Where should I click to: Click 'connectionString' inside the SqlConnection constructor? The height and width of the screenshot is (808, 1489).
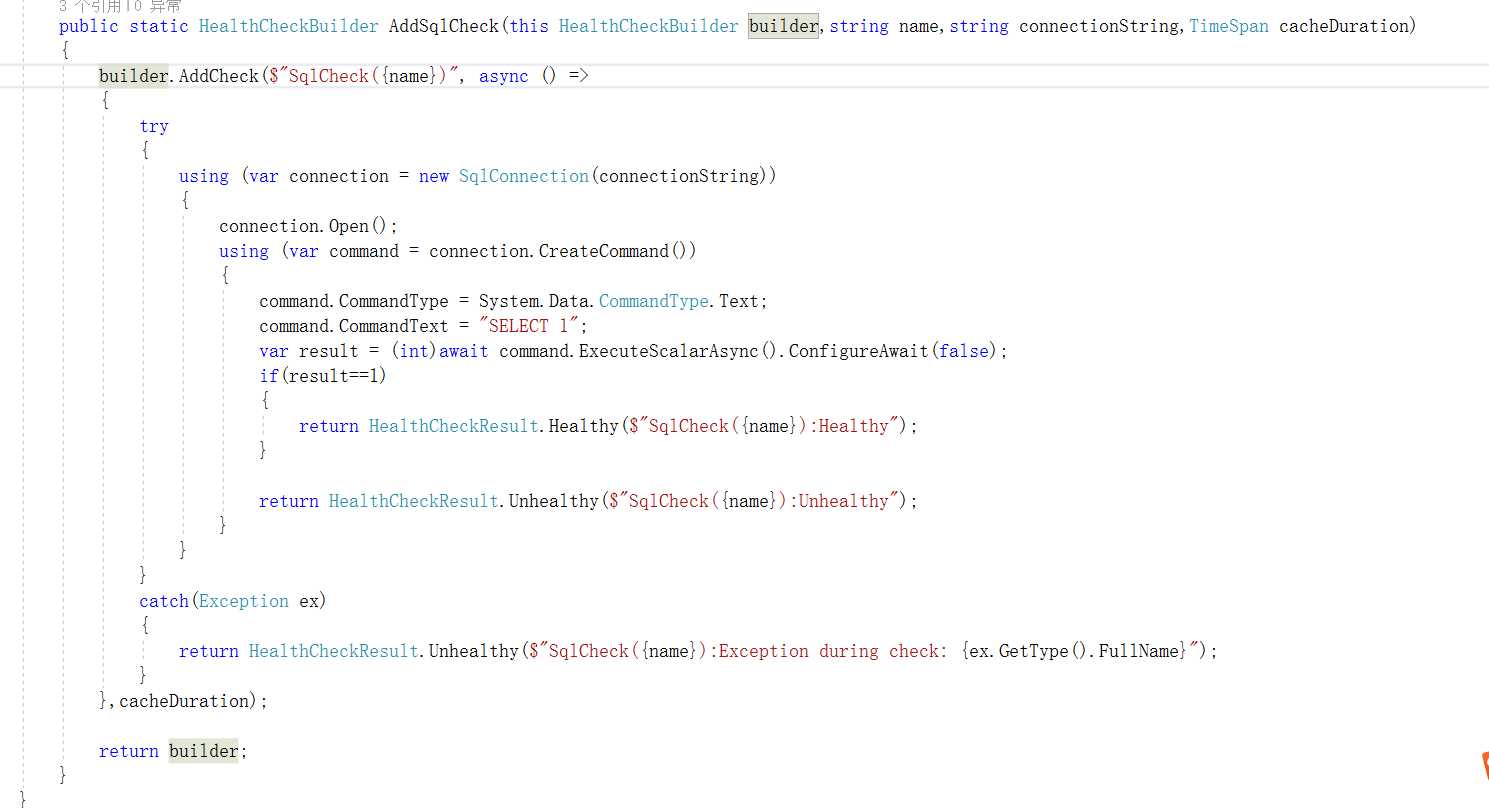point(679,176)
